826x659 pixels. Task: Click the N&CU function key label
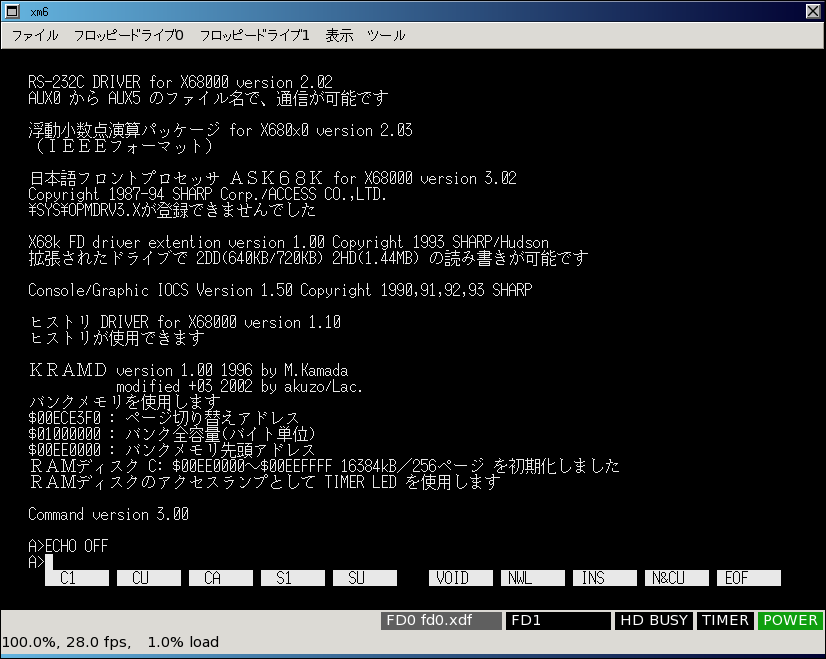[x=677, y=578]
